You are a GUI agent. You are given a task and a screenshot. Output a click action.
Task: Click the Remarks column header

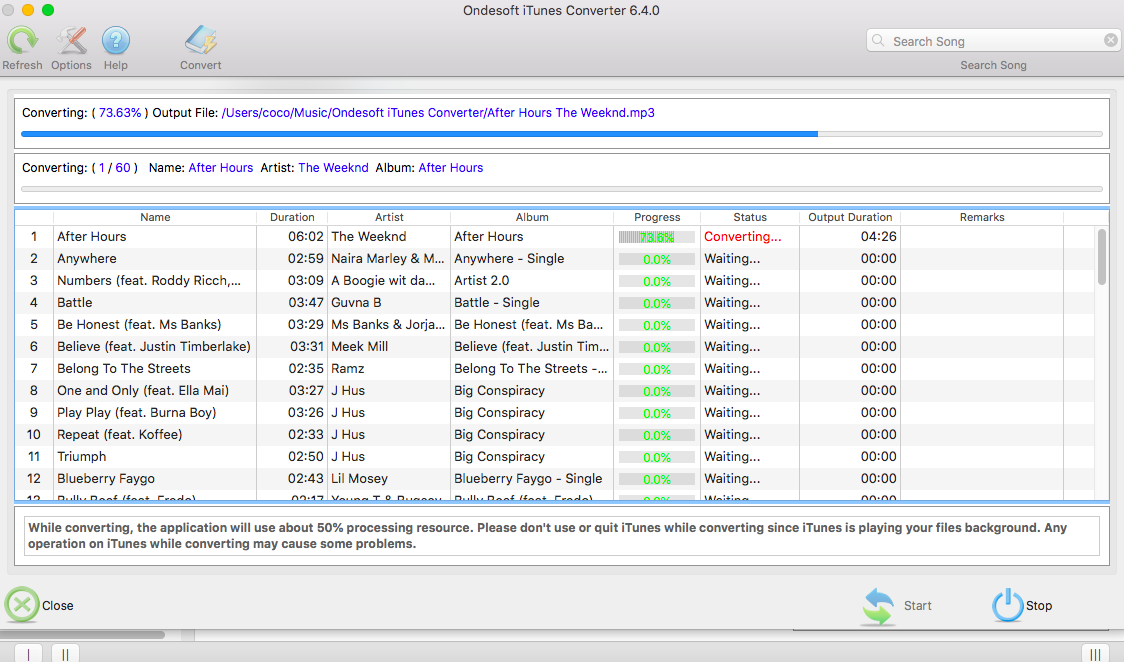982,217
